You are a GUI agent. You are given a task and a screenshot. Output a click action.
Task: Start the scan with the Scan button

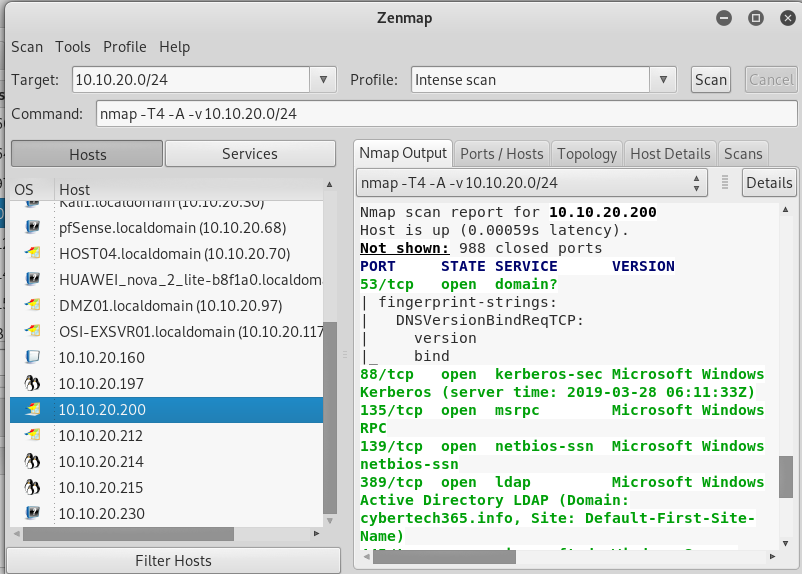coord(710,80)
